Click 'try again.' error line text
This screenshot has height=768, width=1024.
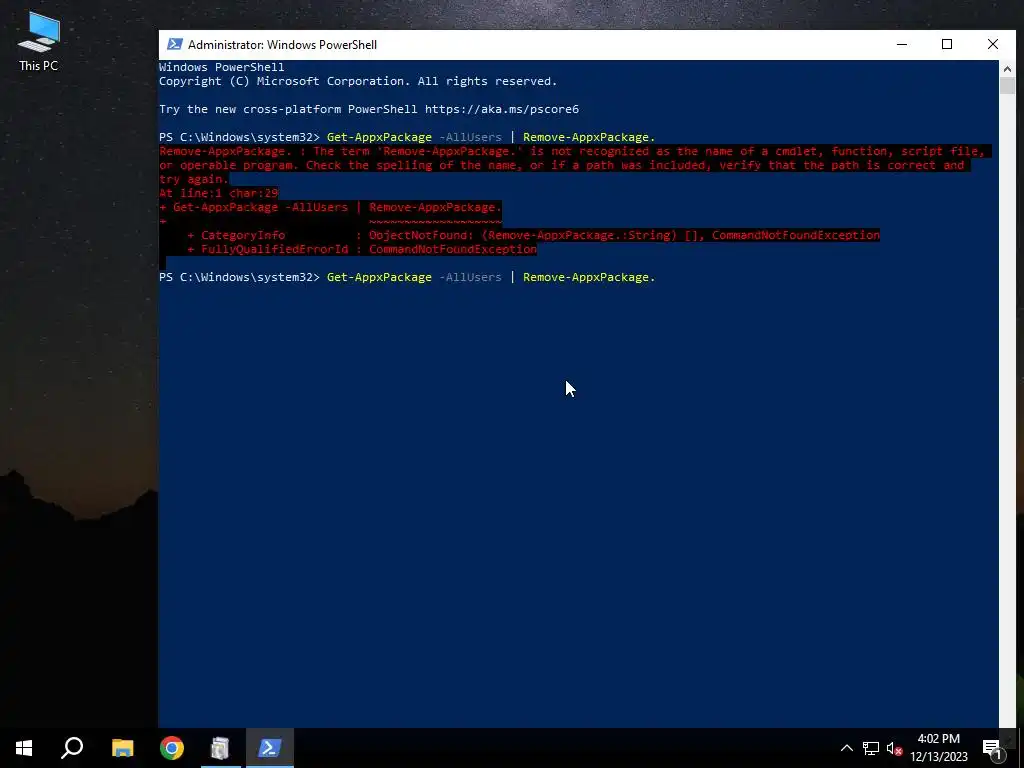pos(193,179)
